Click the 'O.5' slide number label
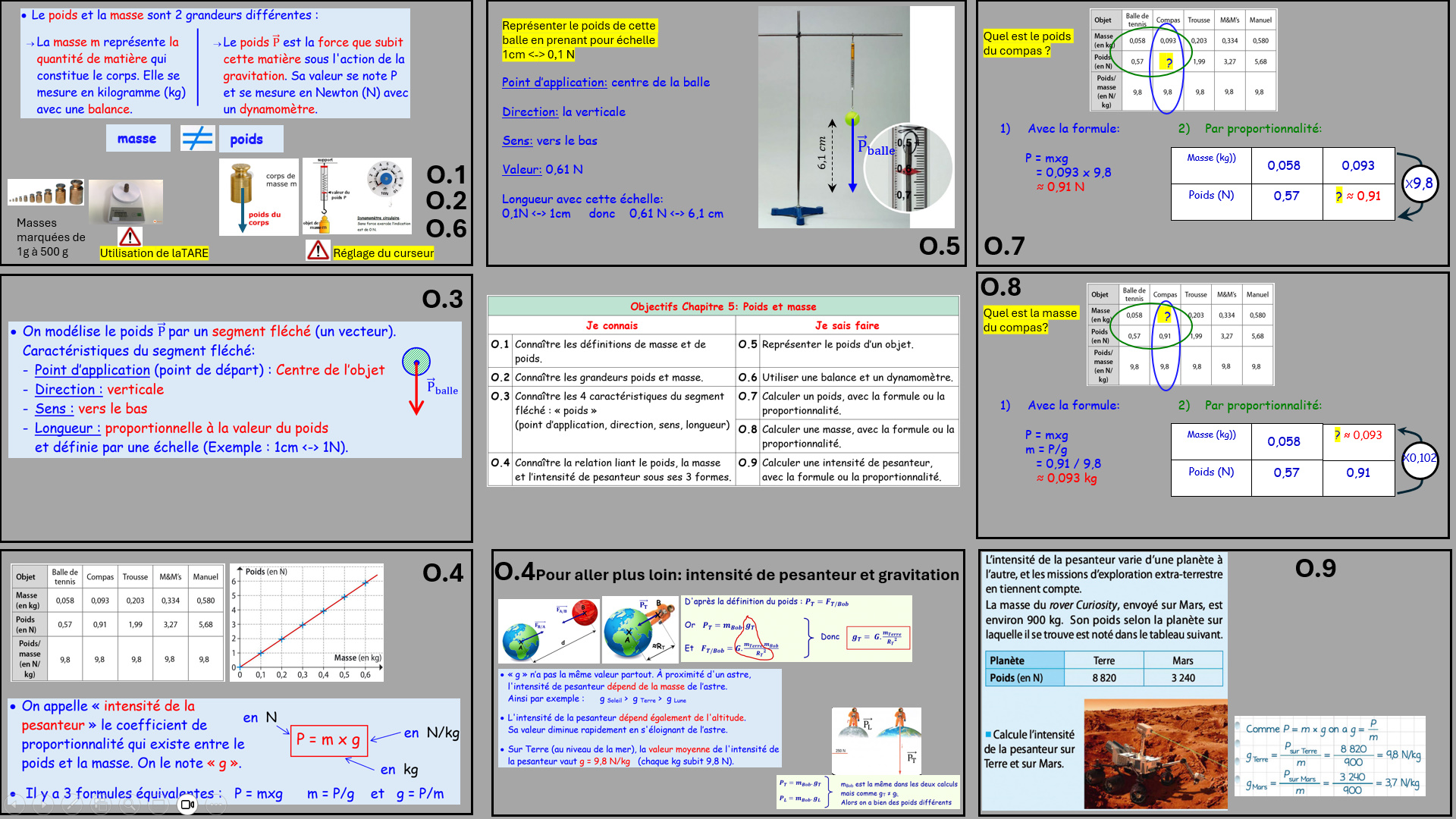Viewport: 1456px width, 819px height. (940, 246)
